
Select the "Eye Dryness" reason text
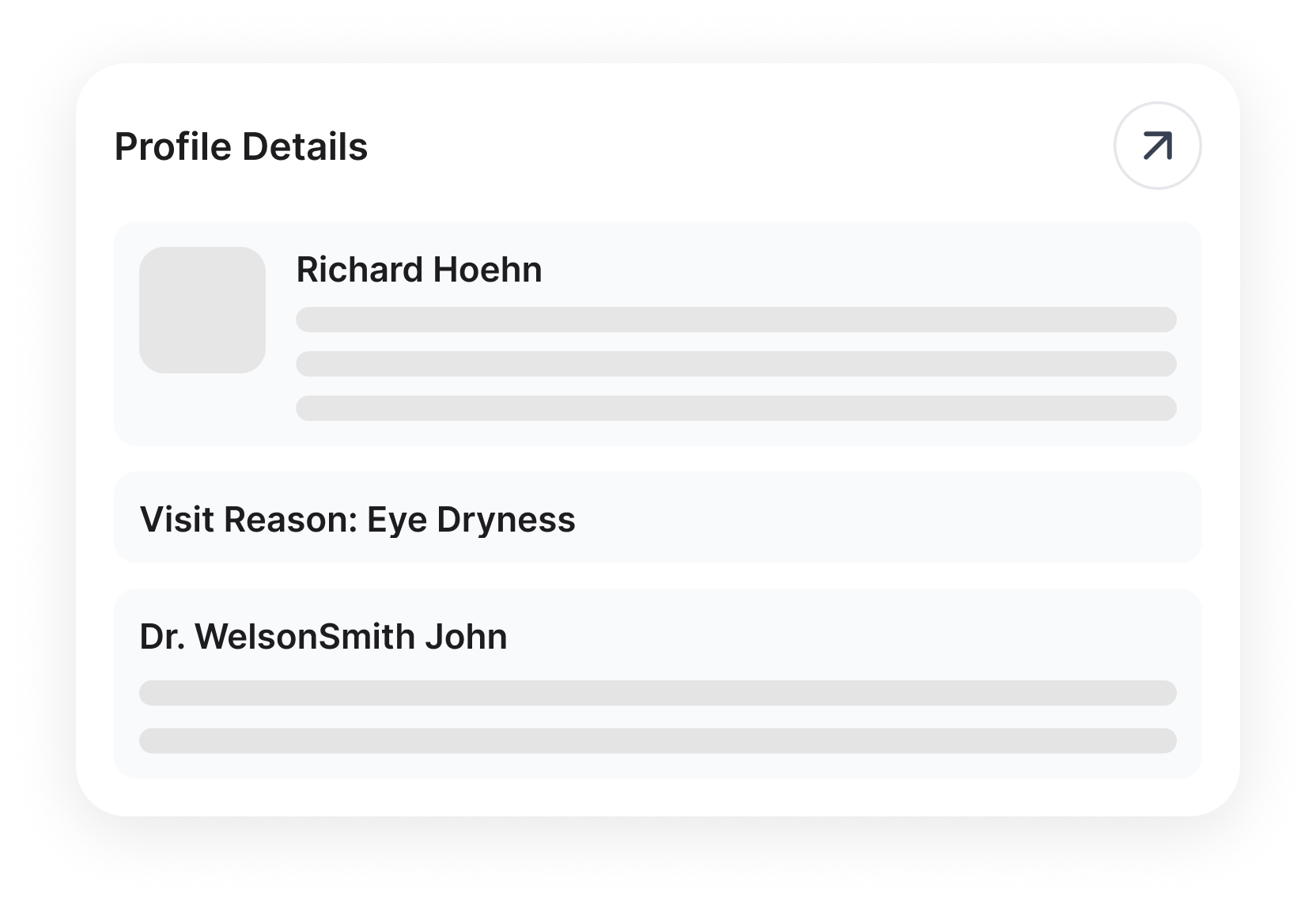pos(471,520)
